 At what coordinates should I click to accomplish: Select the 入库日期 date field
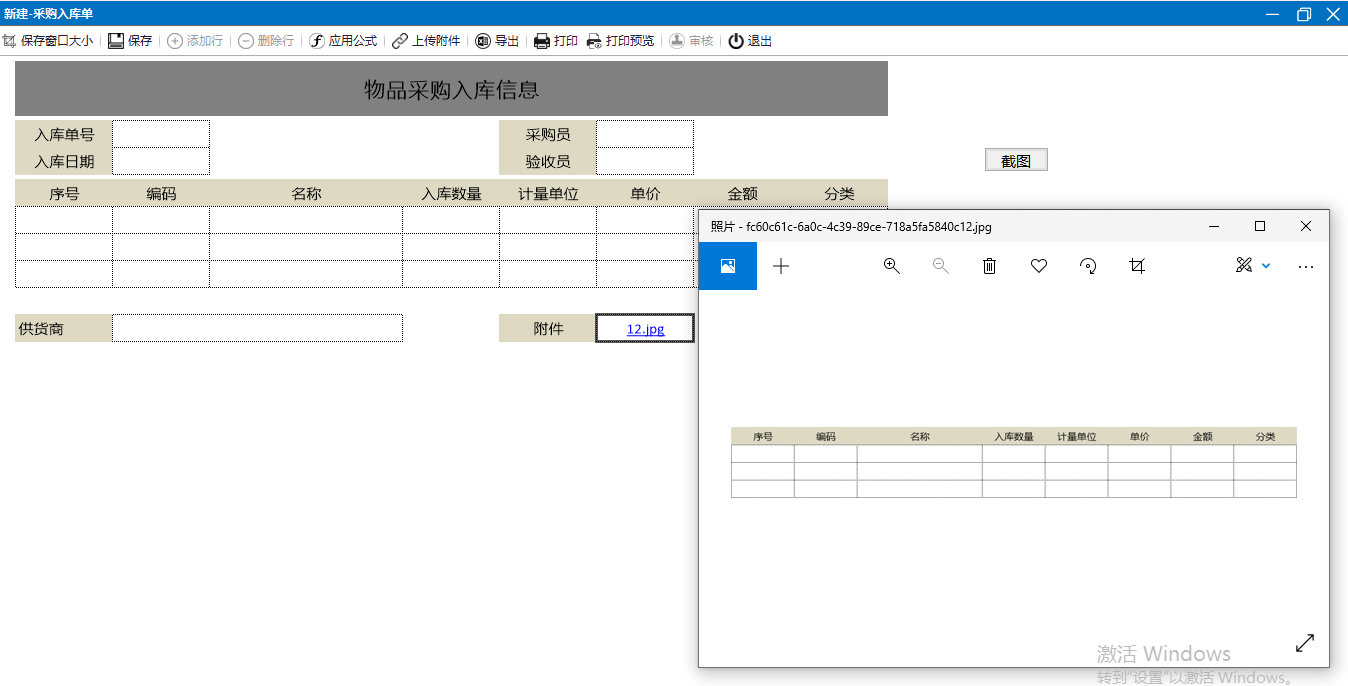point(161,161)
